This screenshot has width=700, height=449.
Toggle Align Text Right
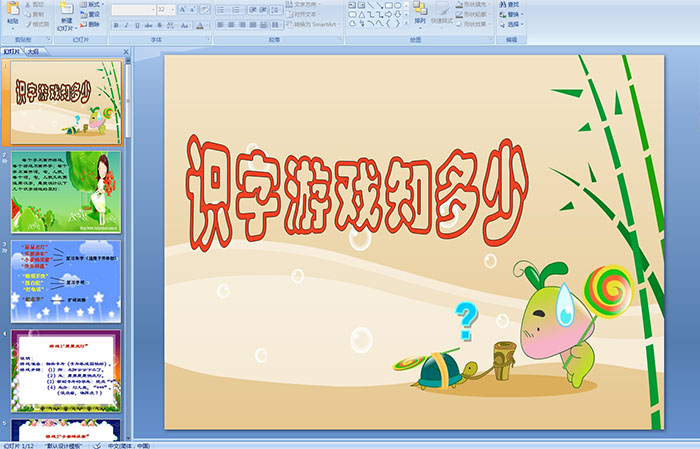tap(242, 25)
